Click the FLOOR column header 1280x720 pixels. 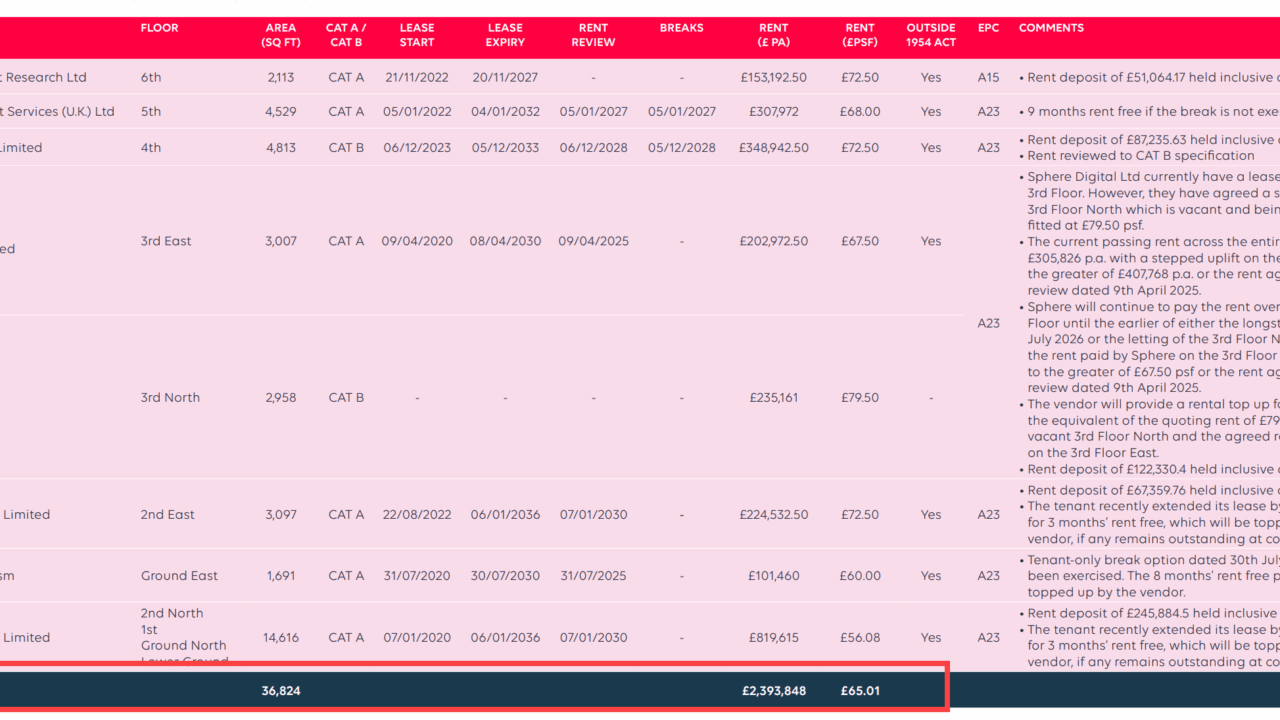click(159, 28)
